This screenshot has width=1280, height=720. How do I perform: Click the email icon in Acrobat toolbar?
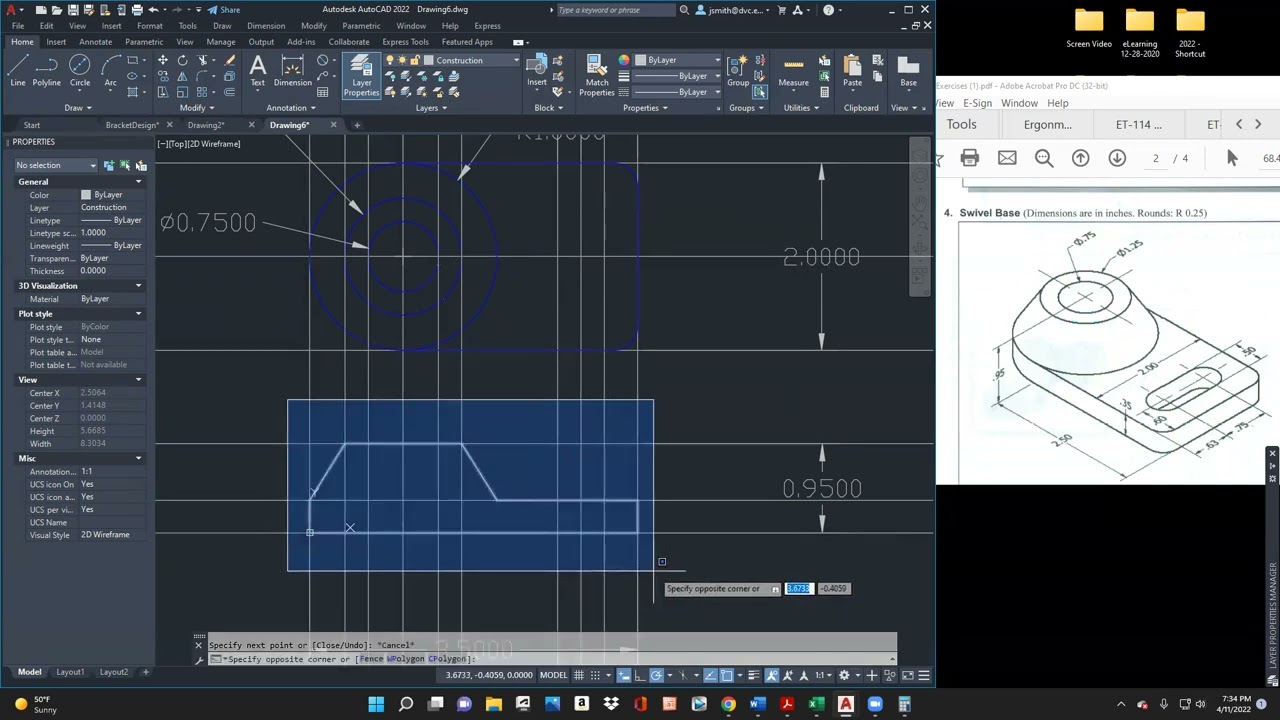coord(1007,158)
